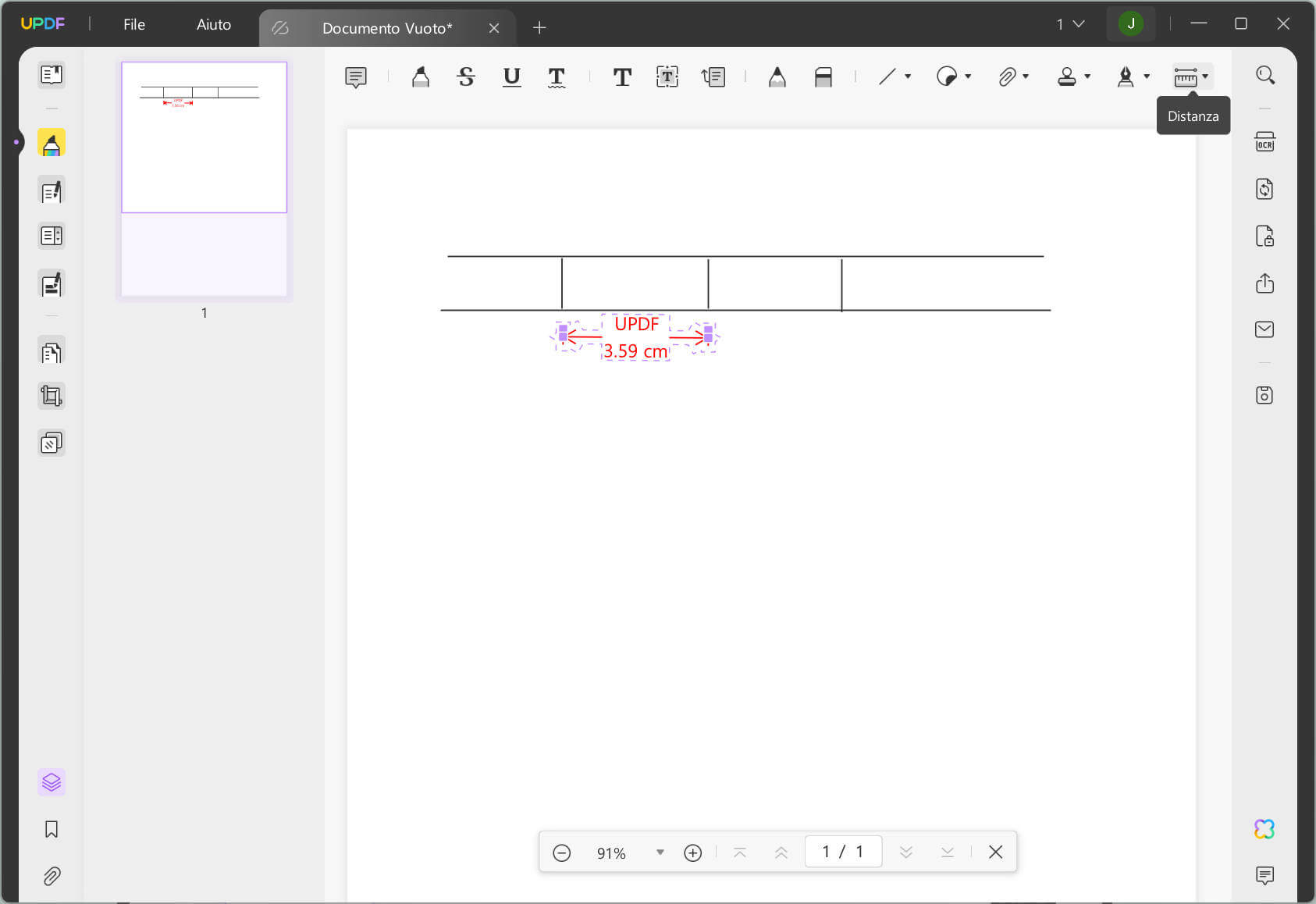Image resolution: width=1316 pixels, height=904 pixels.
Task: Select the Eraser tool
Action: (x=823, y=77)
